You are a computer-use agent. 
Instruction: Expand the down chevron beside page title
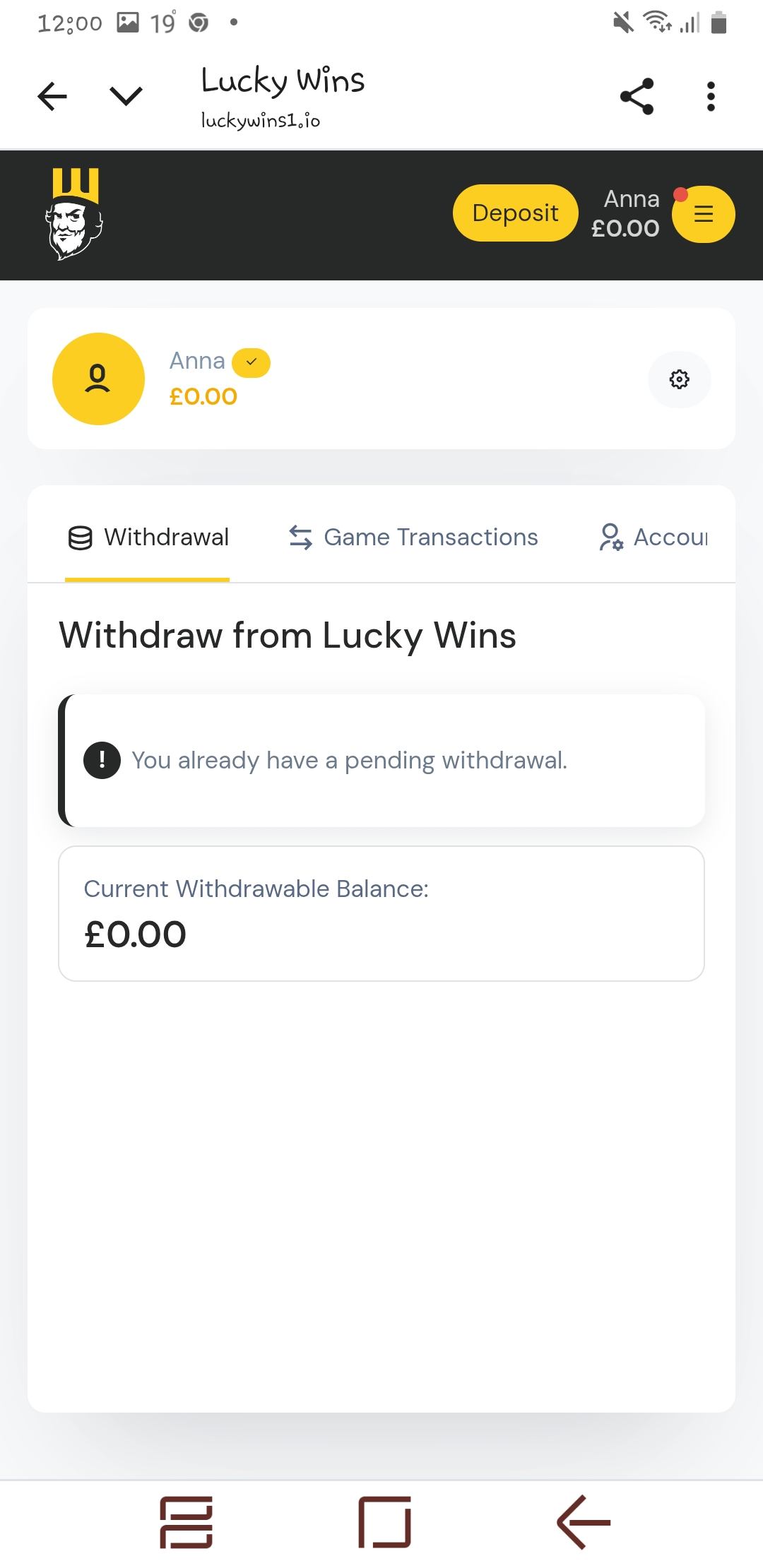pos(126,96)
